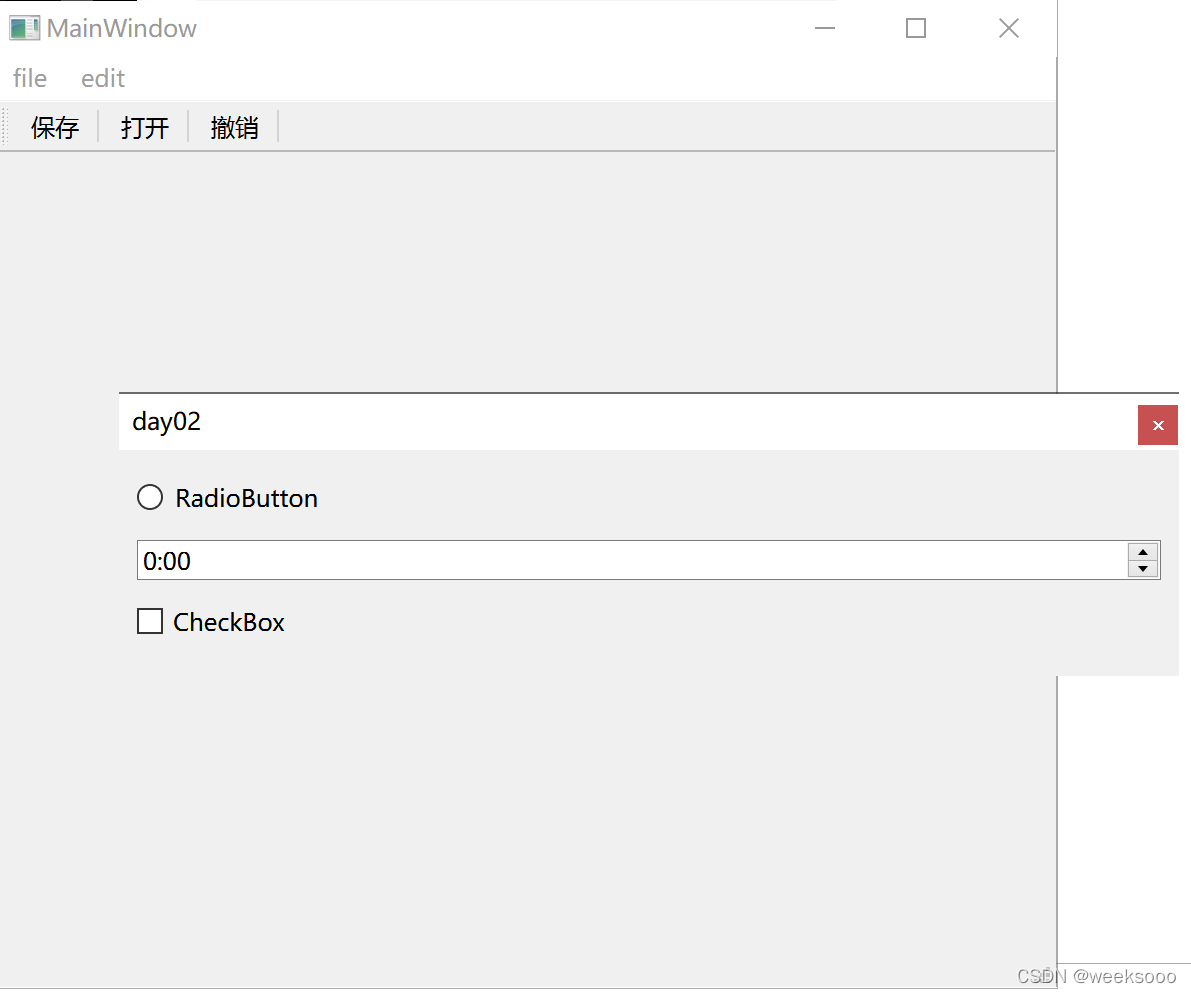
Task: Open the file menu
Action: pos(30,78)
